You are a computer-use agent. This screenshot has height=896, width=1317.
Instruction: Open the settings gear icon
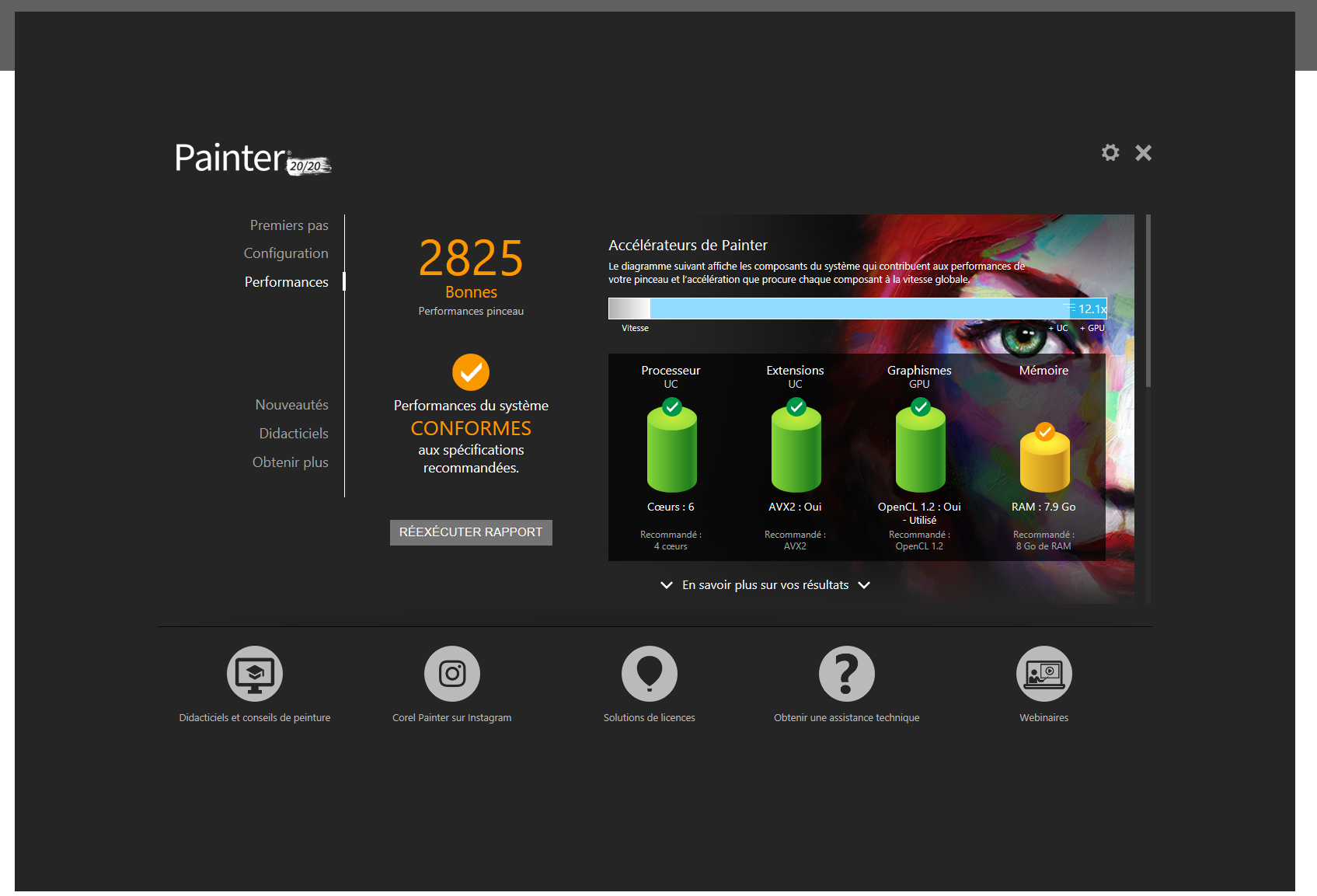tap(1110, 152)
